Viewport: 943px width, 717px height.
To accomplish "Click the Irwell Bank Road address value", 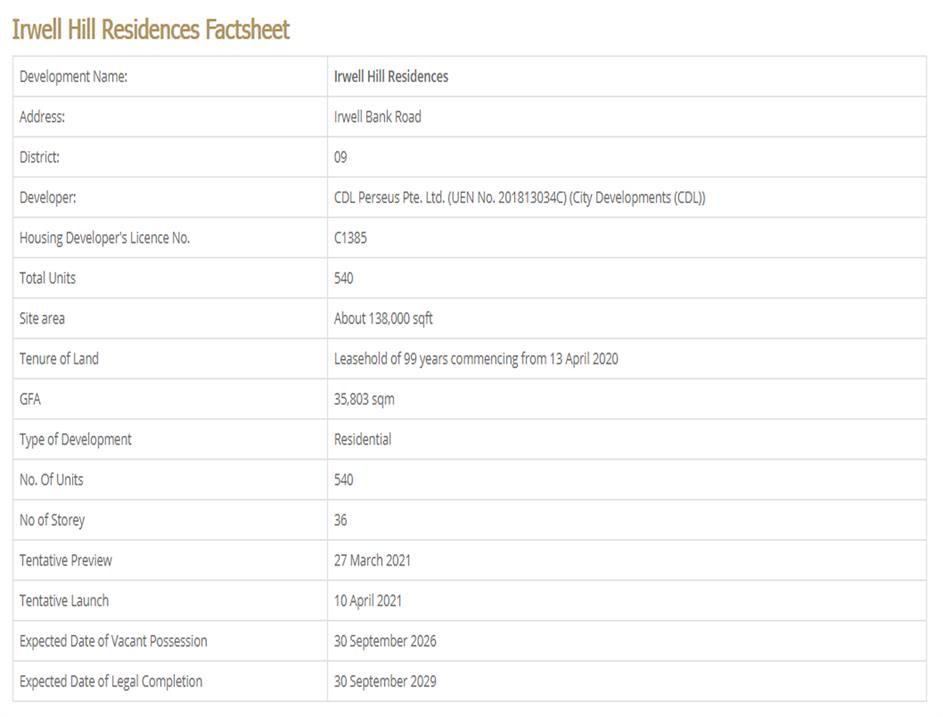I will coord(377,117).
